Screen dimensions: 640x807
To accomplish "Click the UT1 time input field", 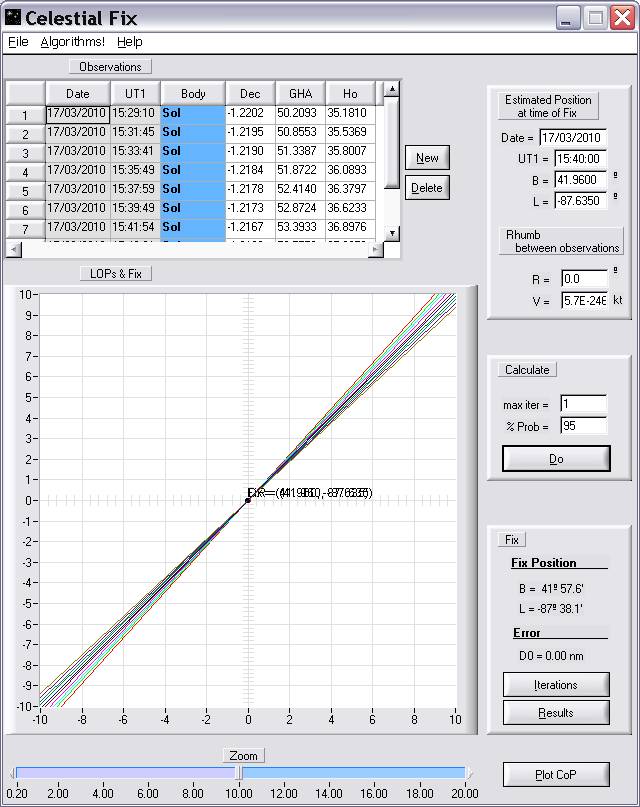I will pos(572,160).
